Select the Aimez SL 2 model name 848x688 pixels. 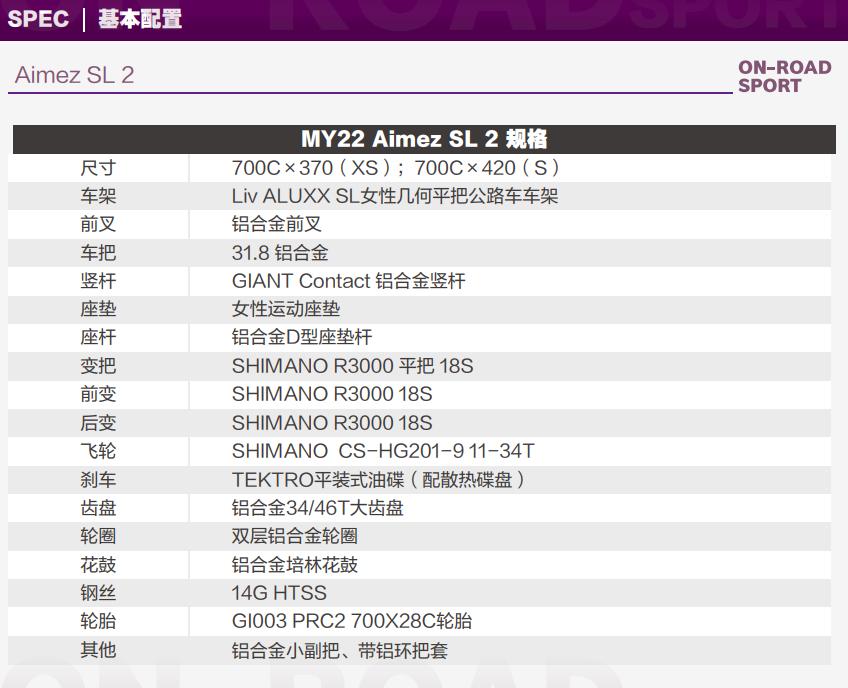(74, 75)
